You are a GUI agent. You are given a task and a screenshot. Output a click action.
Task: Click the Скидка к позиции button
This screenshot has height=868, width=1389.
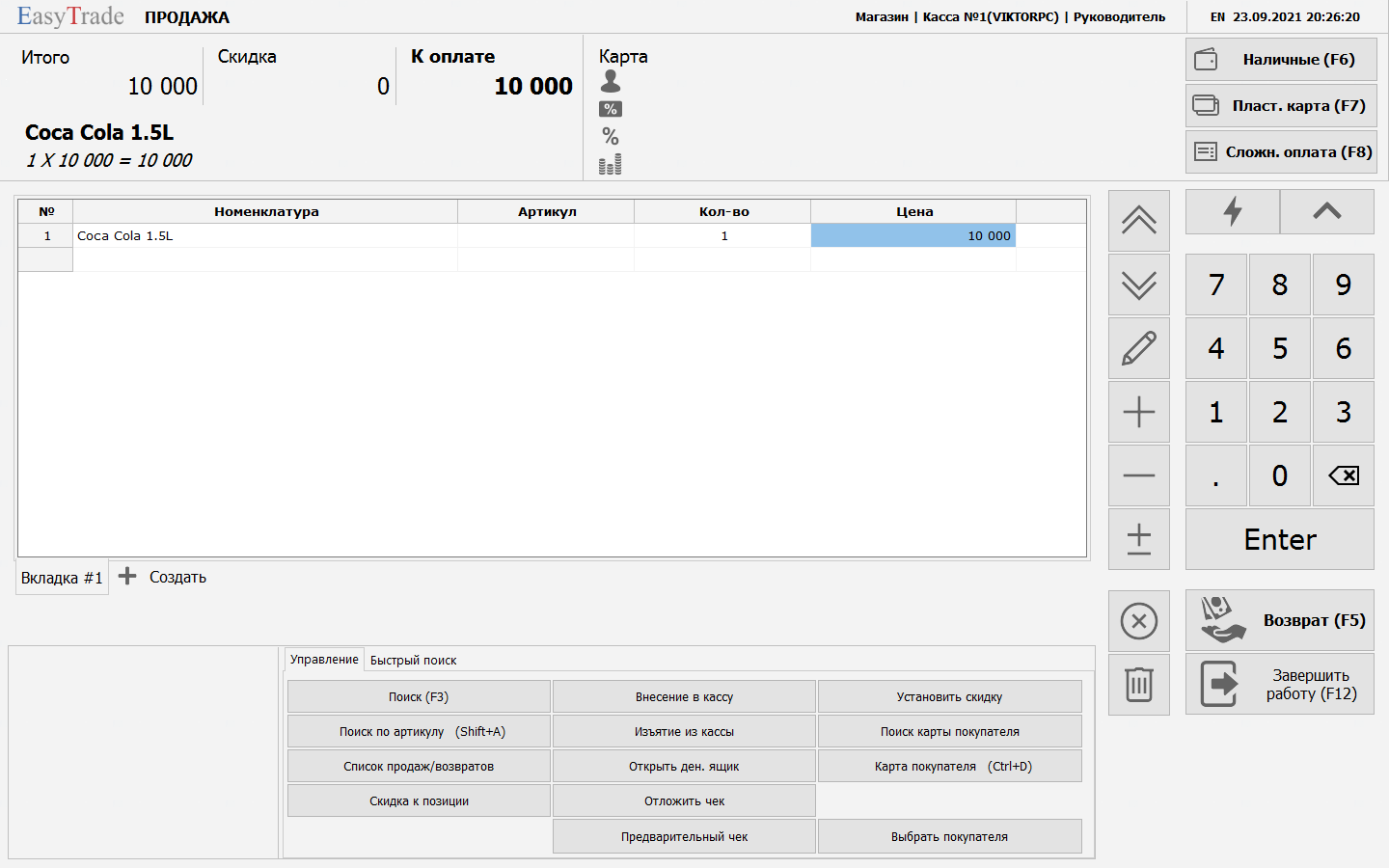pyautogui.click(x=419, y=800)
